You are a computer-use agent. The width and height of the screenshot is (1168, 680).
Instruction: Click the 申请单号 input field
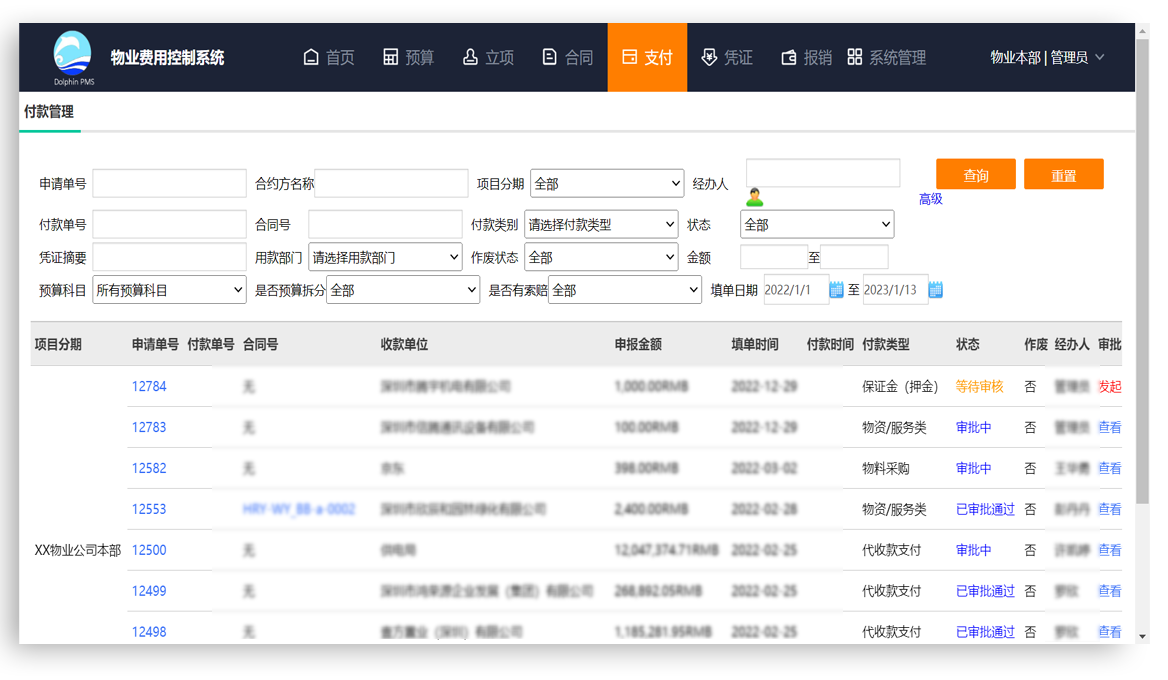pos(169,184)
